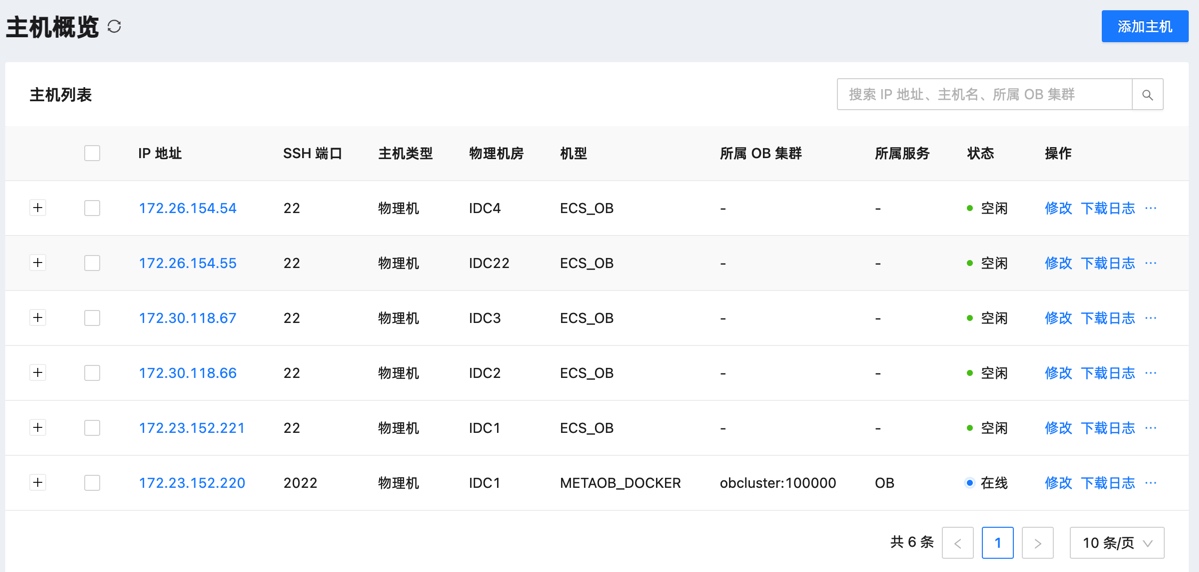Click 下载日志 for host 172.23.152.220
1199x572 pixels.
pyautogui.click(x=1107, y=483)
